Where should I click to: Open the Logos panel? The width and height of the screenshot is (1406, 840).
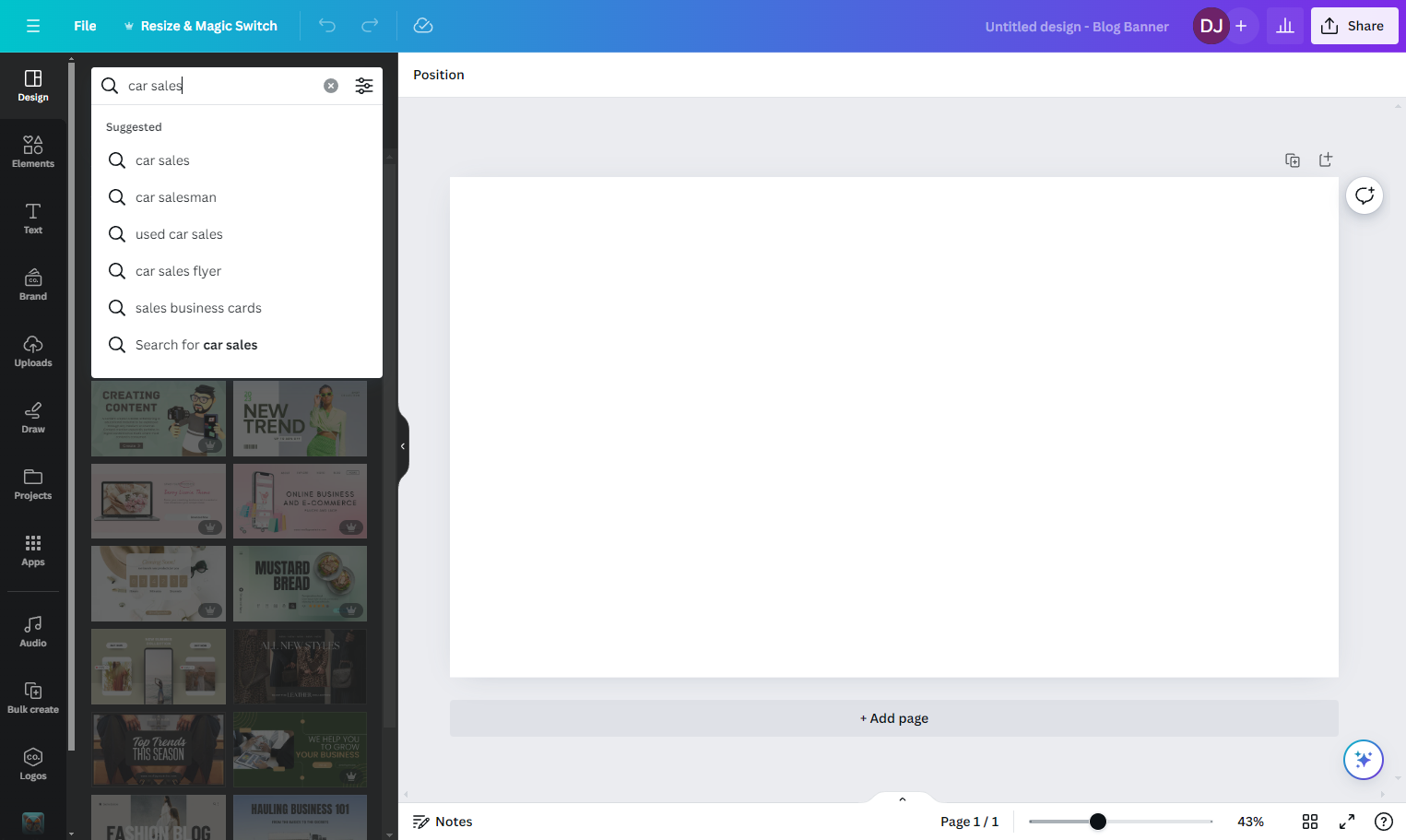[33, 764]
